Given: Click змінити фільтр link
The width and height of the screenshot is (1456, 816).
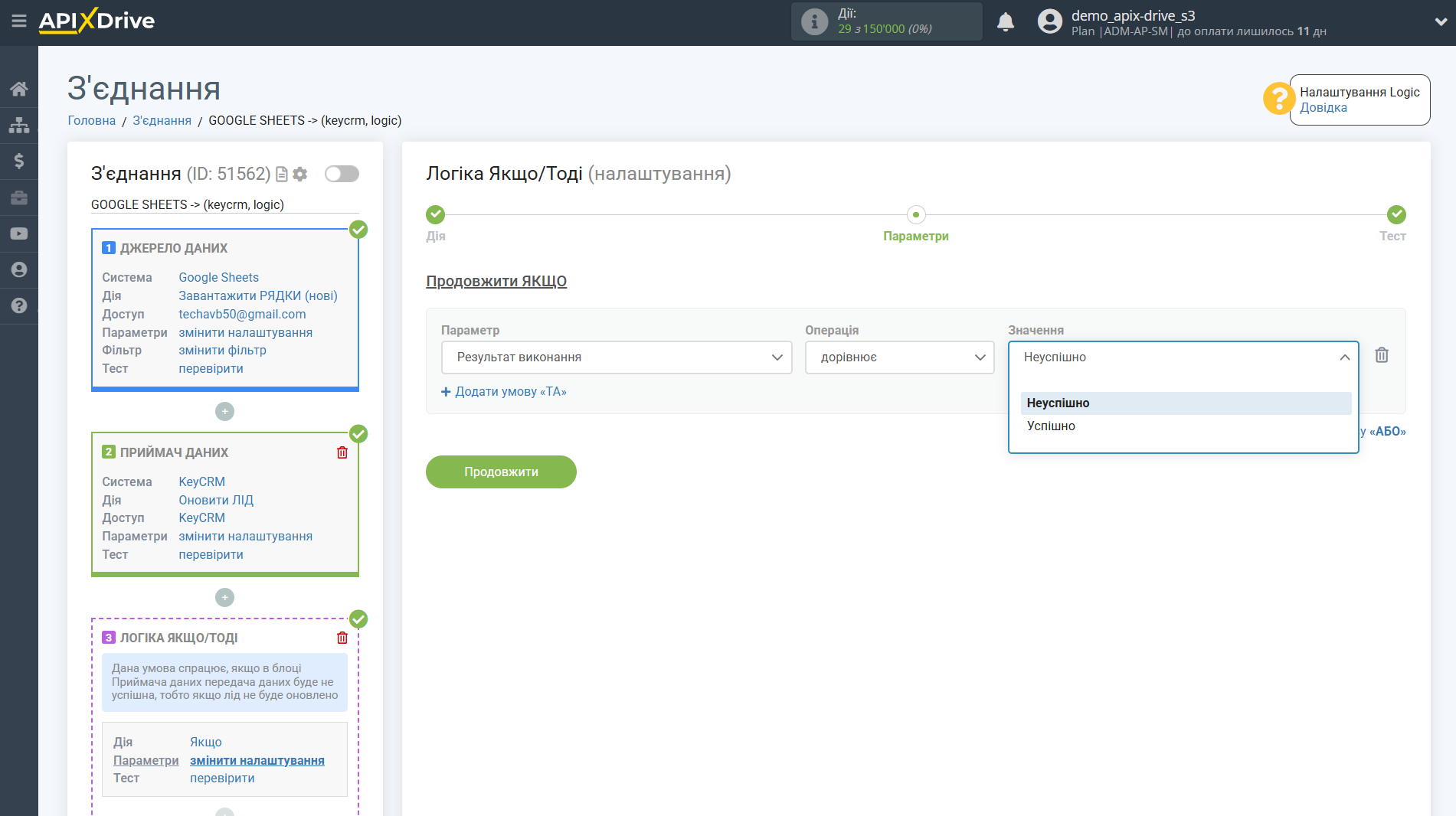Looking at the screenshot, I should click(222, 350).
